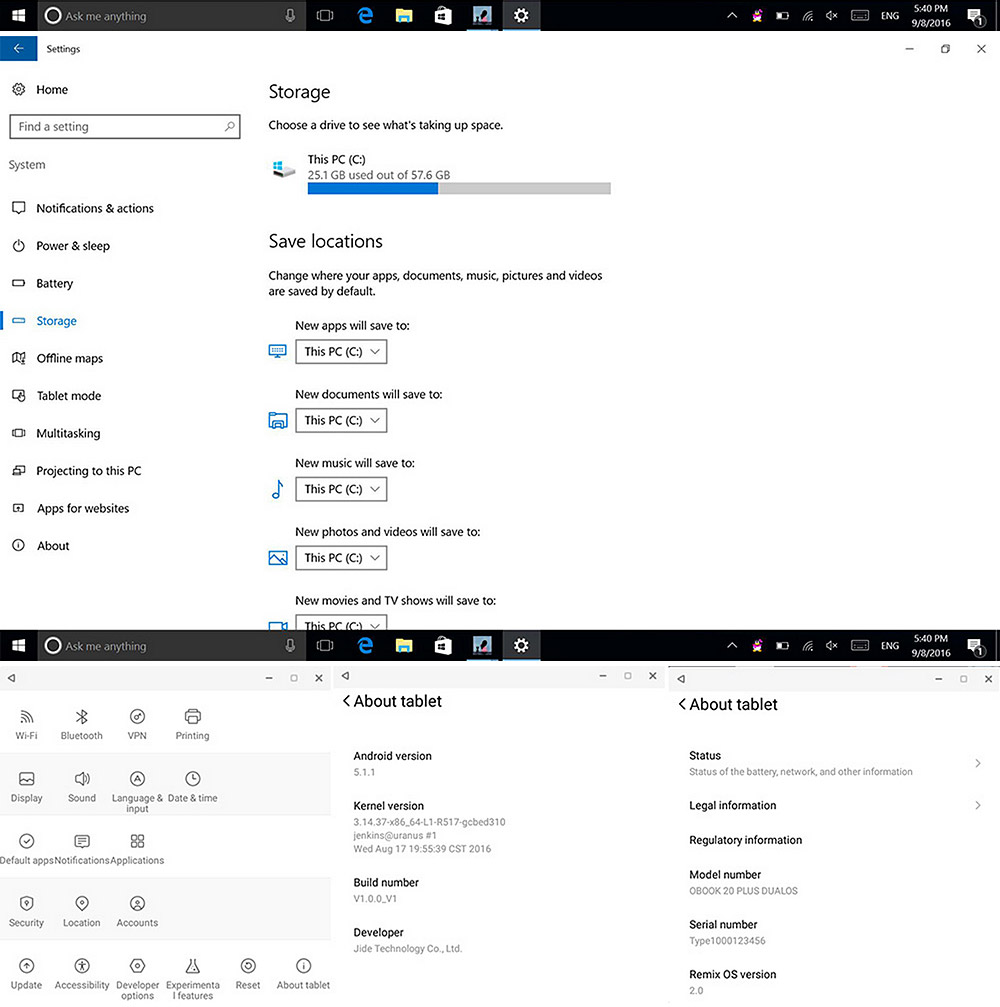This screenshot has height=1007, width=1000.
Task: Open Language & input settings icon
Action: tap(137, 792)
